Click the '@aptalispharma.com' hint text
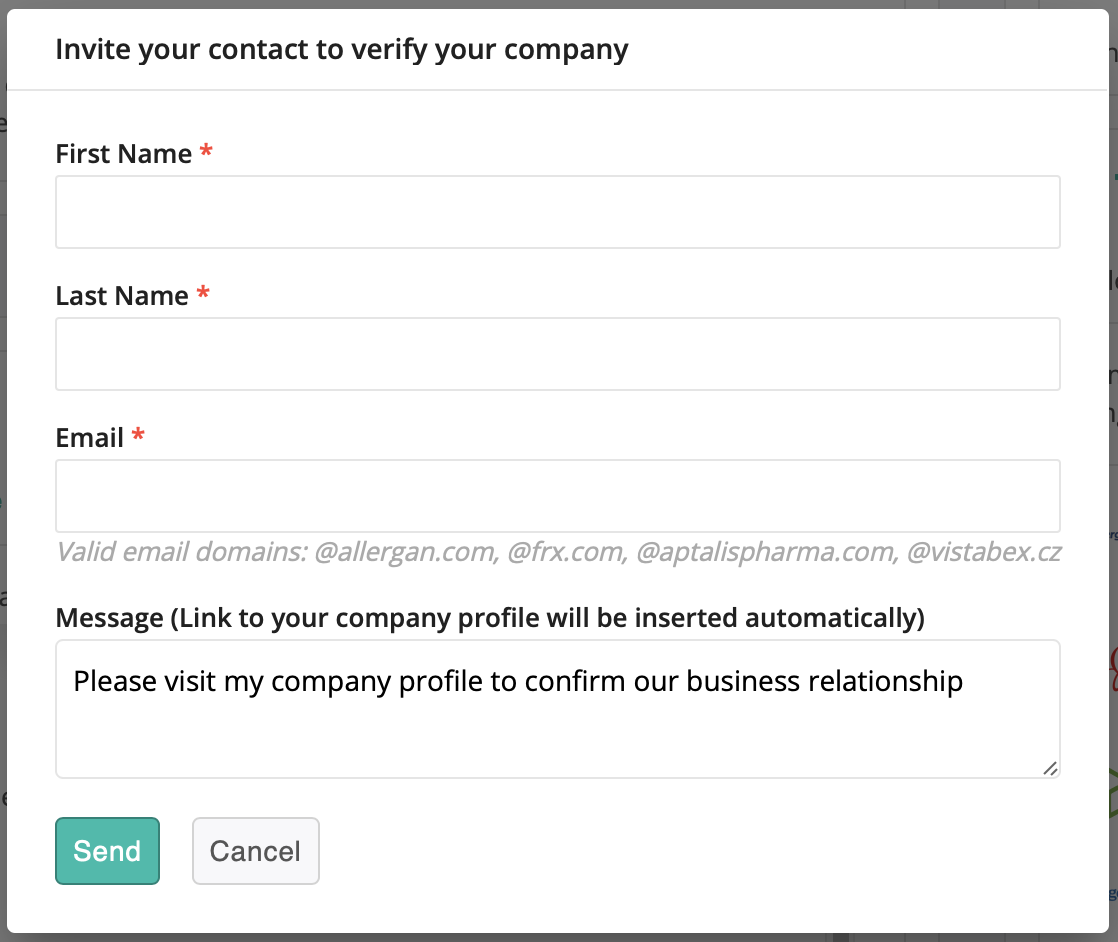Image resolution: width=1118 pixels, height=942 pixels. [x=765, y=552]
